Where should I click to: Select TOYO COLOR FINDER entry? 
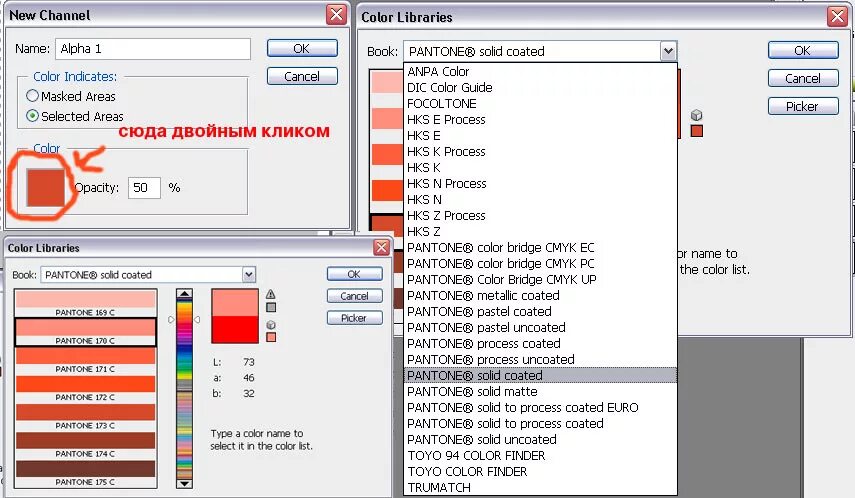point(540,471)
